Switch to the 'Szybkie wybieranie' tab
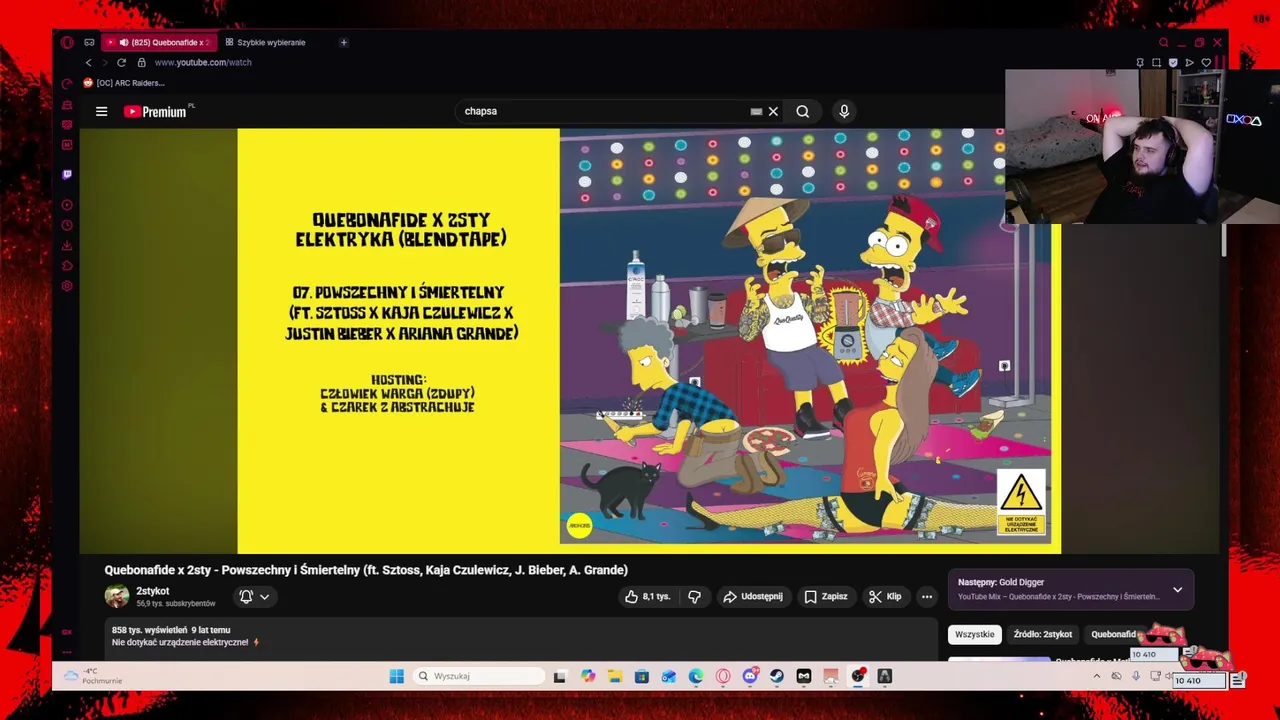 coord(265,42)
